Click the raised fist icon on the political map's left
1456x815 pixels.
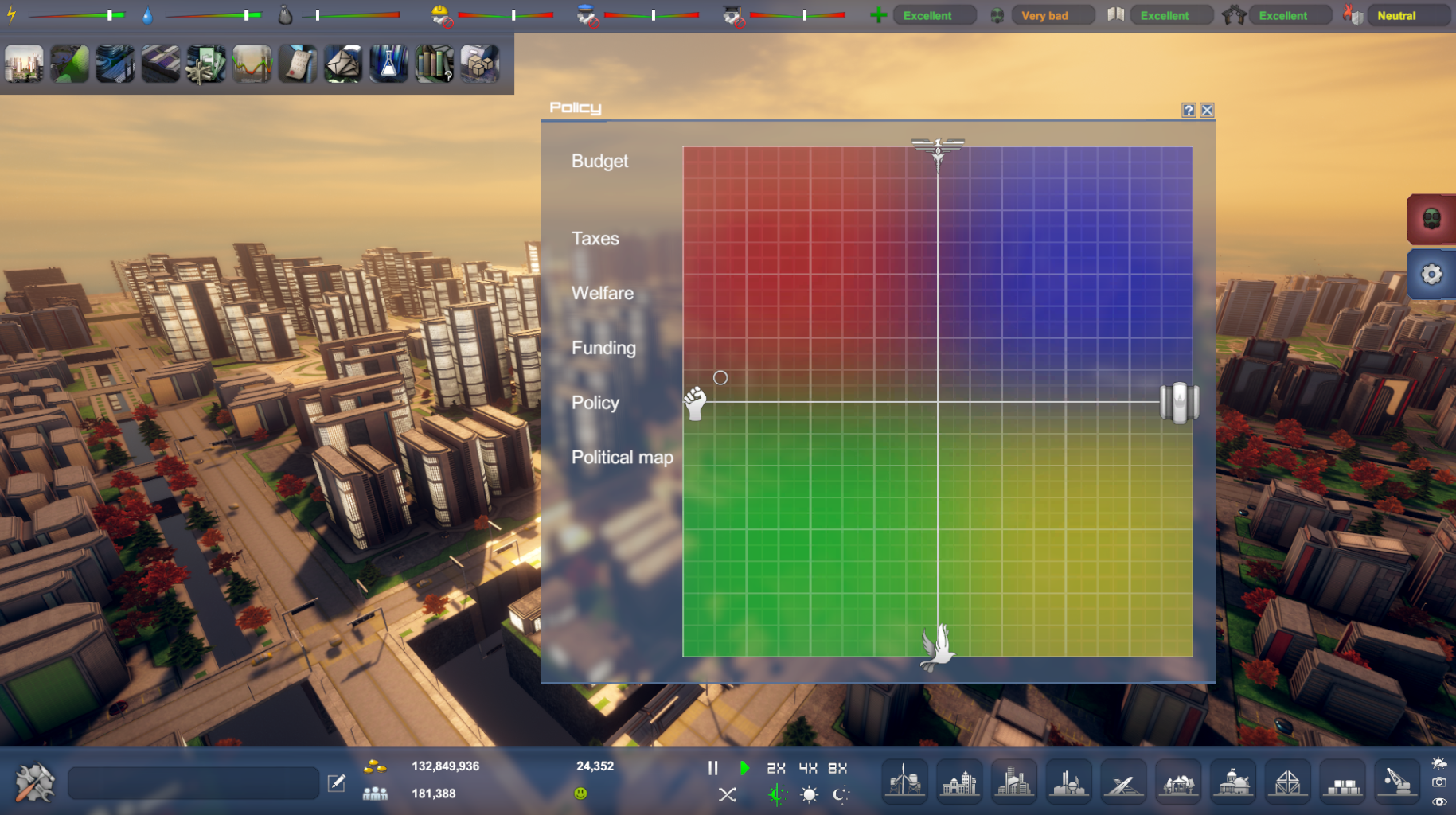tap(695, 404)
